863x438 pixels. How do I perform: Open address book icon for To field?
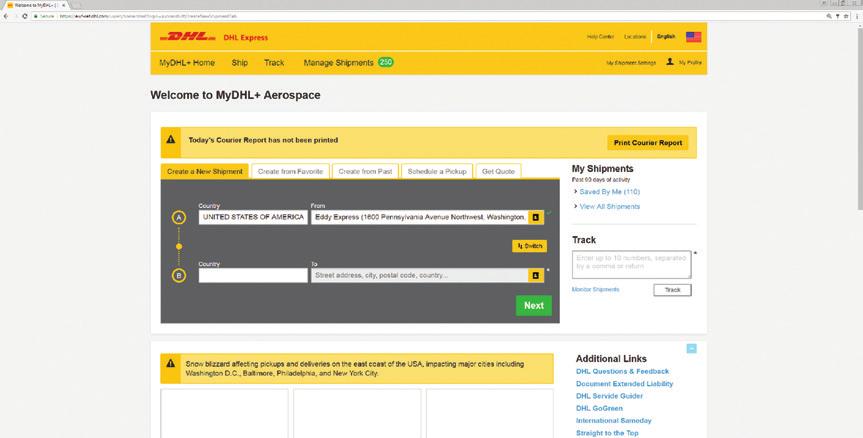tap(536, 275)
